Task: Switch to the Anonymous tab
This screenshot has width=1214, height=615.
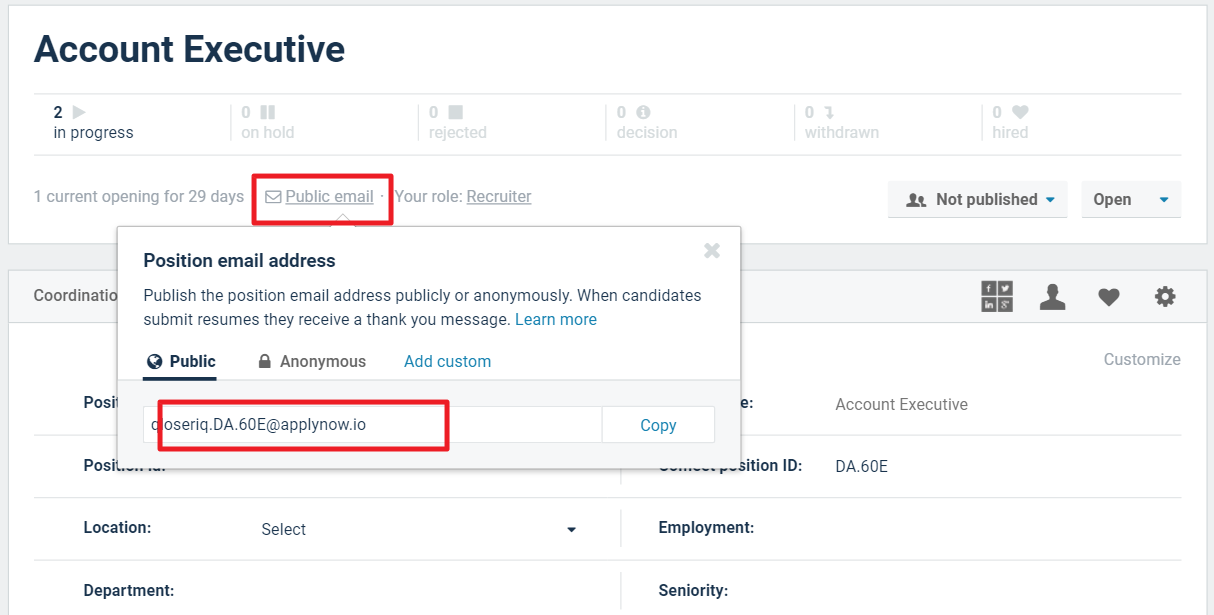Action: coord(312,362)
